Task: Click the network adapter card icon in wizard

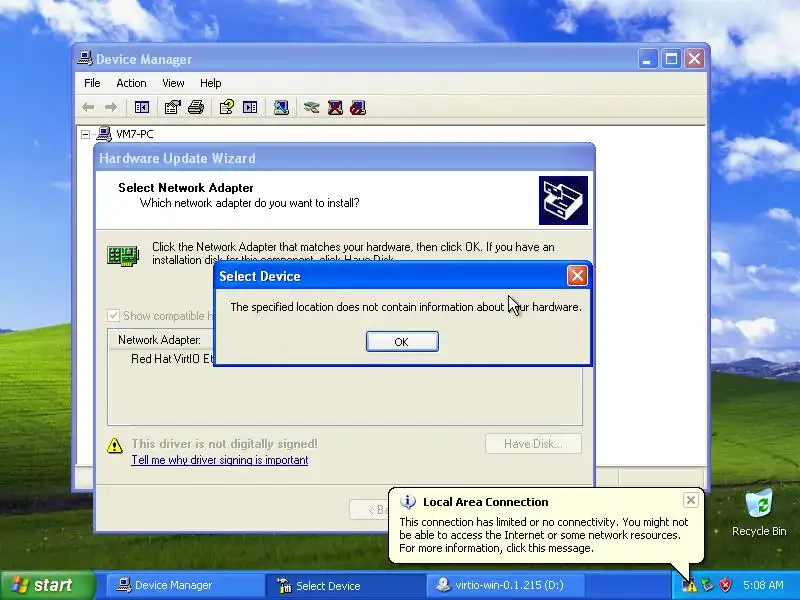Action: click(123, 255)
